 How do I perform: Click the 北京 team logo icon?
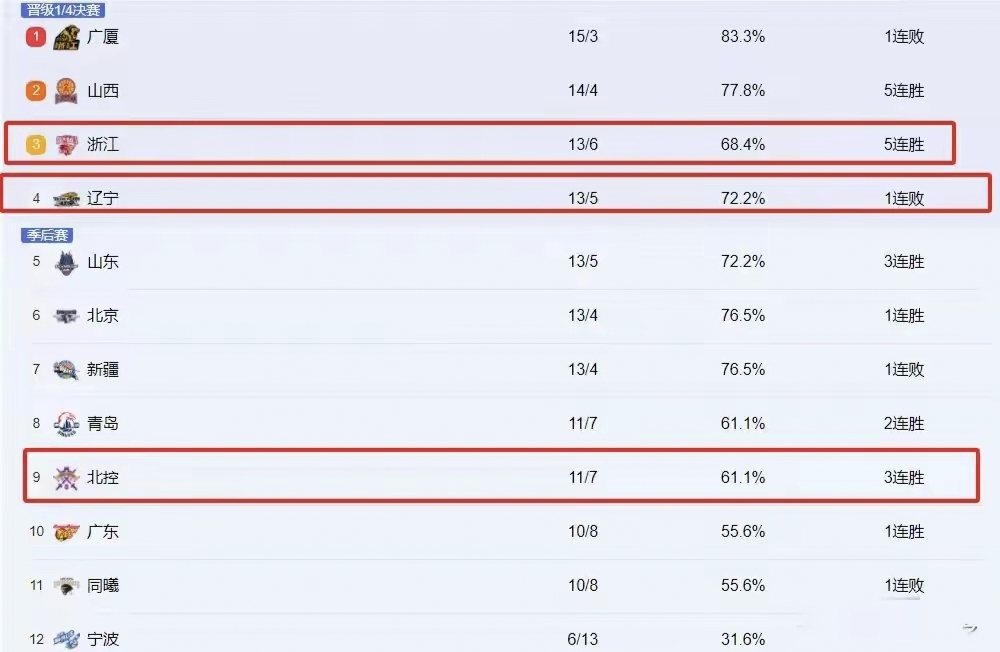click(66, 316)
